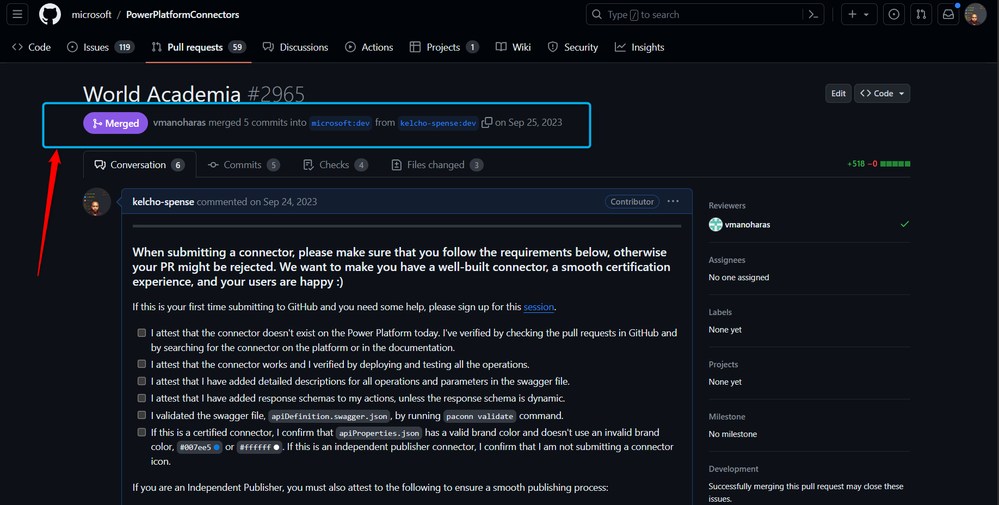Open the Issues tab
Image resolution: width=999 pixels, height=505 pixels.
tap(101, 47)
